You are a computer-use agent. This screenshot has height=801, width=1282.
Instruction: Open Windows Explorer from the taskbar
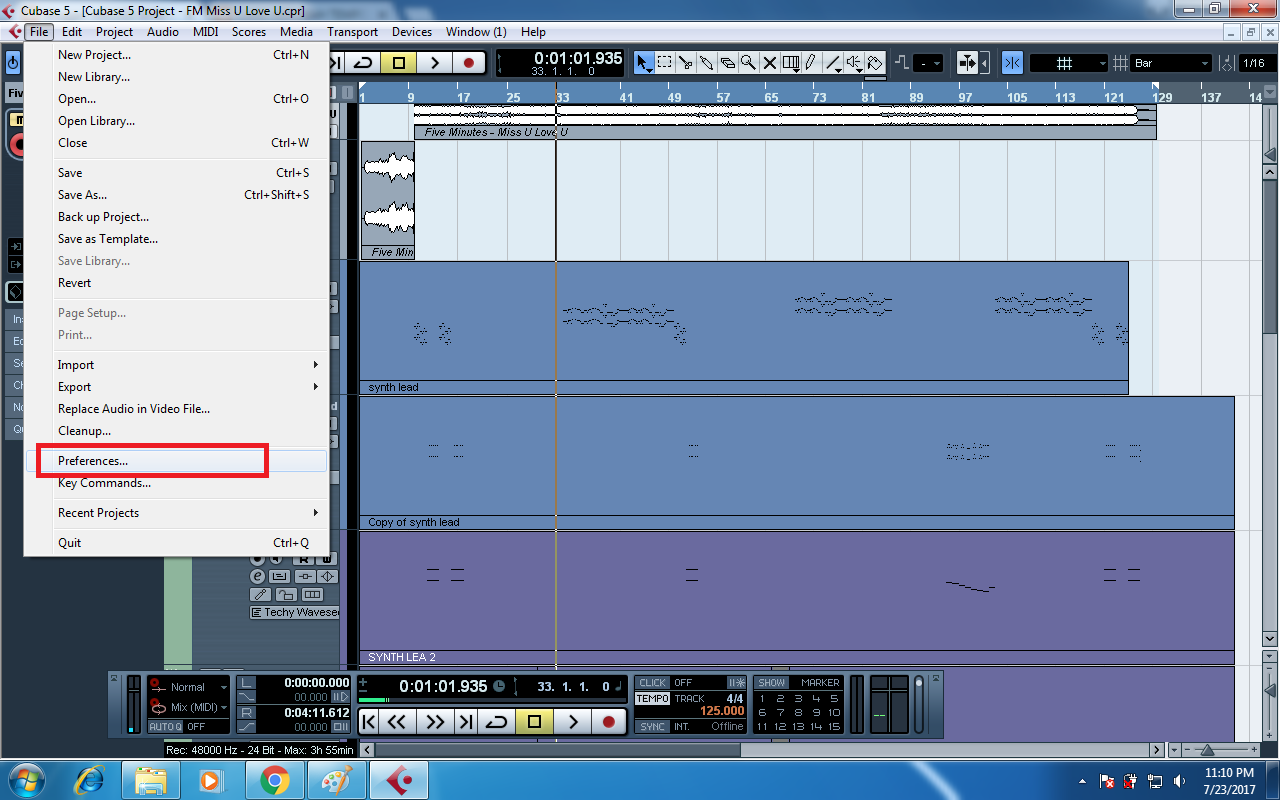[x=151, y=780]
